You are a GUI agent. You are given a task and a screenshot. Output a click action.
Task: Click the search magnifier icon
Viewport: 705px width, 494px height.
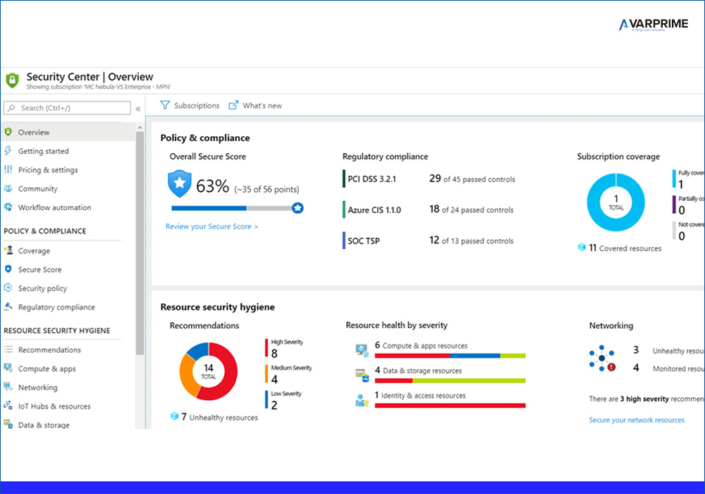click(12, 108)
